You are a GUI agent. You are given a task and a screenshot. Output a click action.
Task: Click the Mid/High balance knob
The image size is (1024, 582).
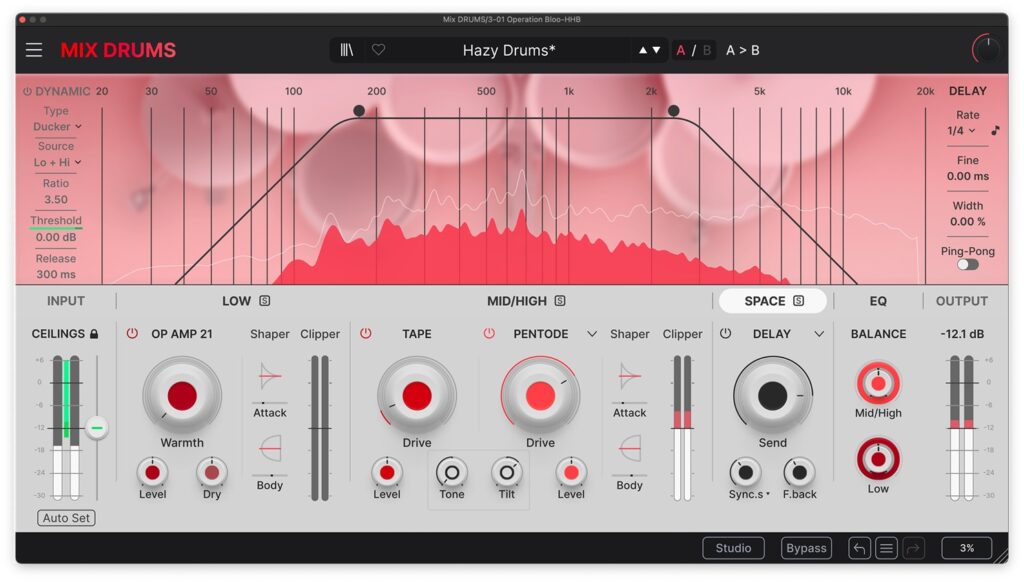(878, 383)
